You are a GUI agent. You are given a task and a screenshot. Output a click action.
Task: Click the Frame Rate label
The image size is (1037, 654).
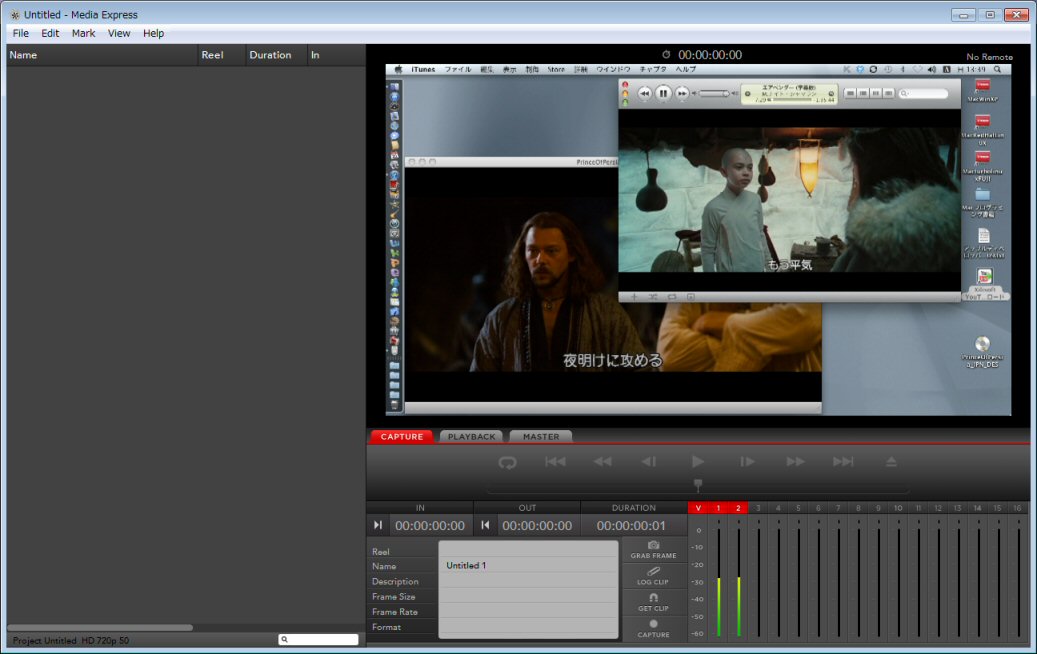[x=395, y=612]
